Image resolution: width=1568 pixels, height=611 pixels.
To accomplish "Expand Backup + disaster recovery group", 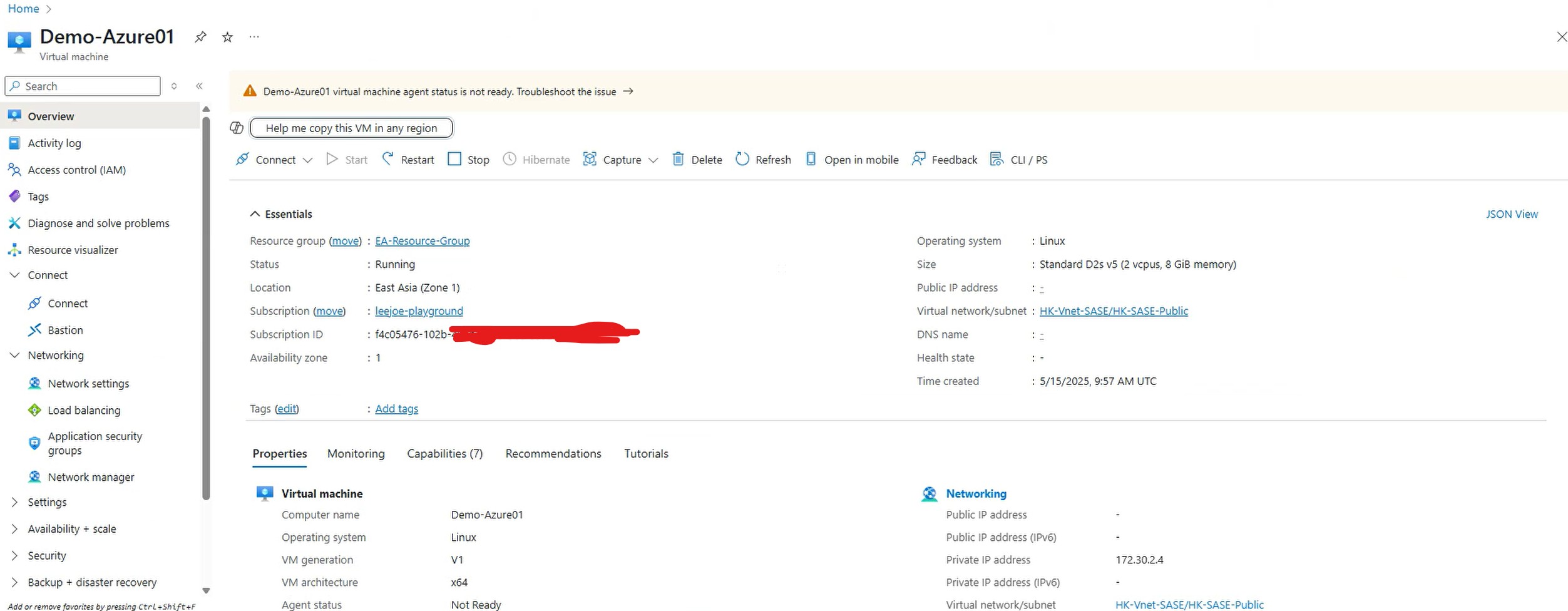I will coord(15,582).
